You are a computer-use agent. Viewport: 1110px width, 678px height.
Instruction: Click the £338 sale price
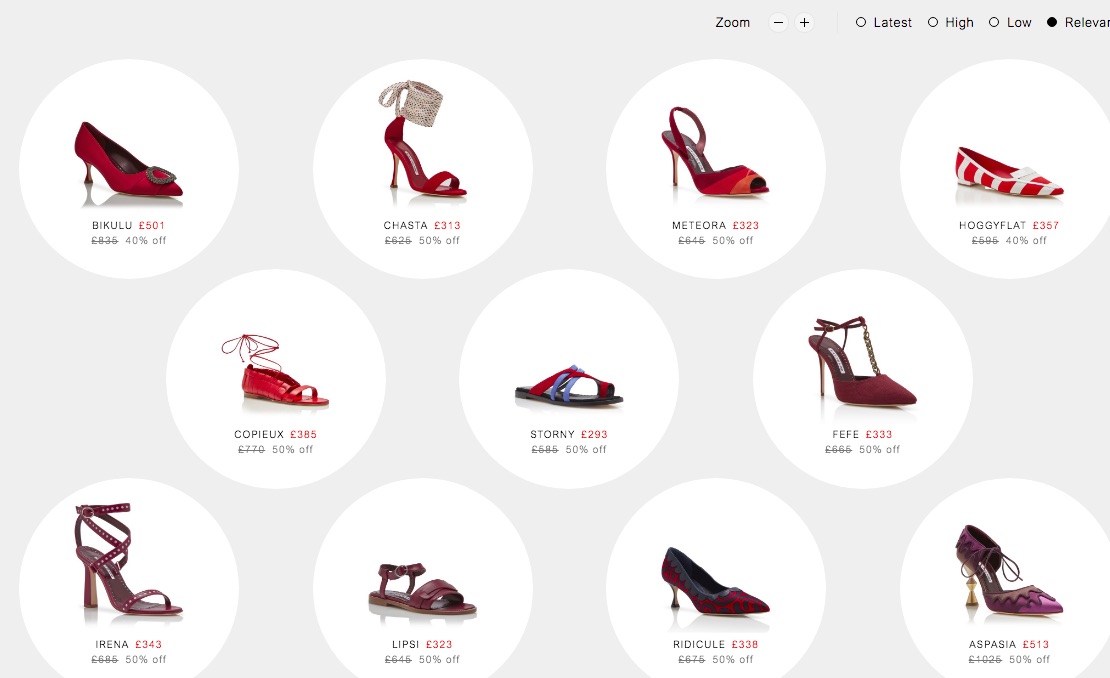(745, 645)
